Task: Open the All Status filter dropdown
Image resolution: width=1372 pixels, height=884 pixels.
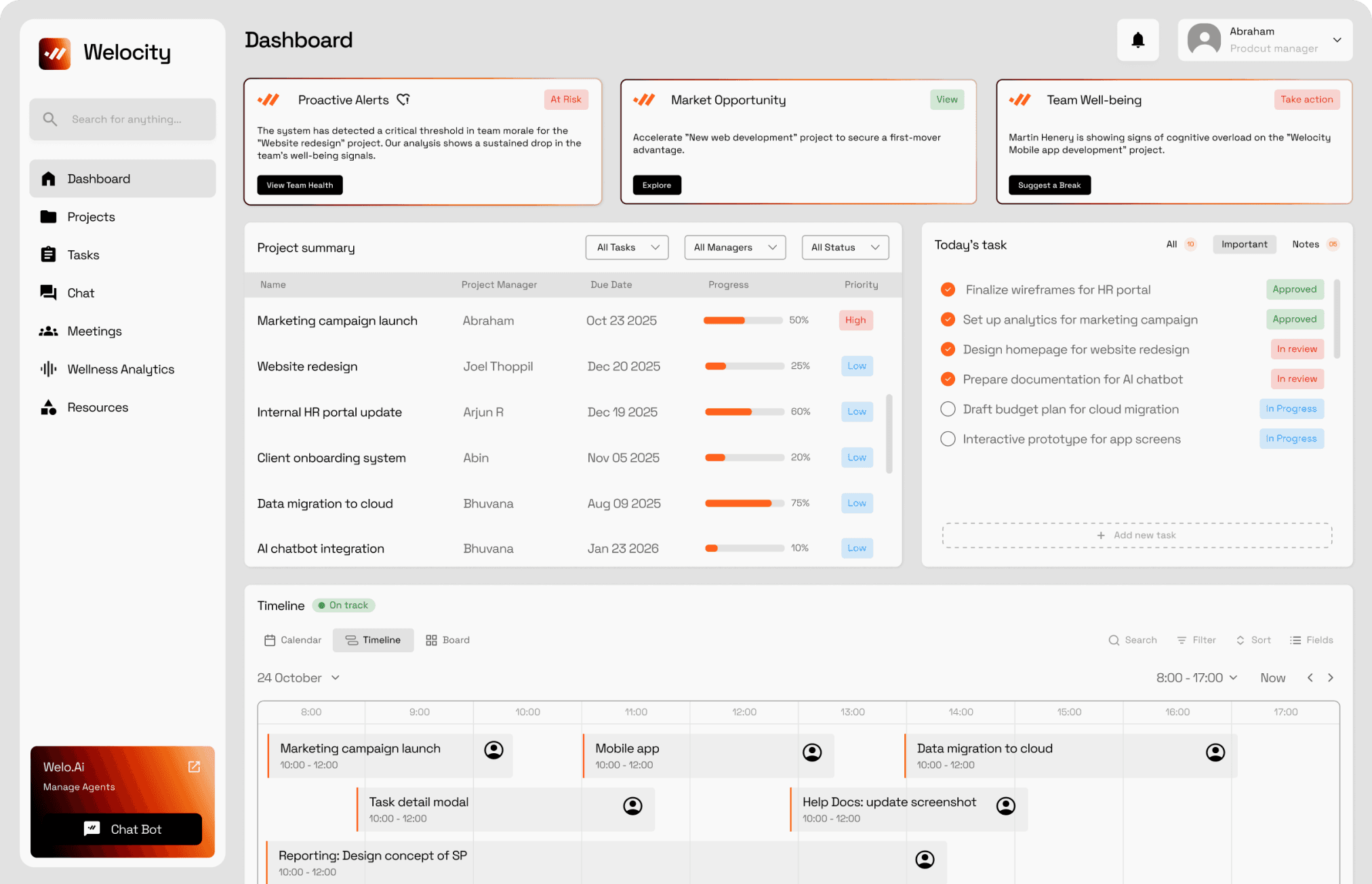Action: click(x=845, y=247)
